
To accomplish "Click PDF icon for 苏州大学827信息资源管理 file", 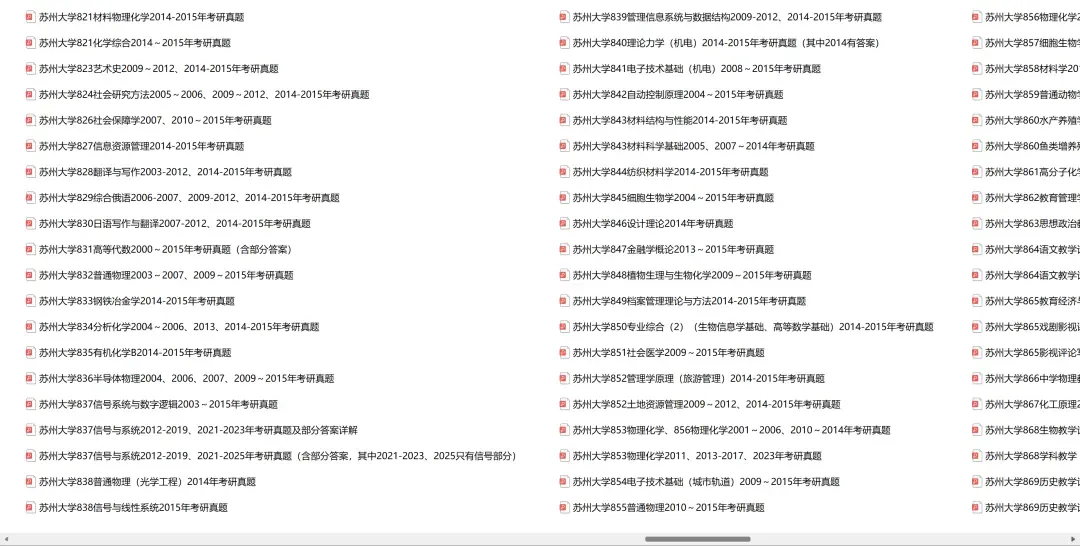I will click(30, 146).
